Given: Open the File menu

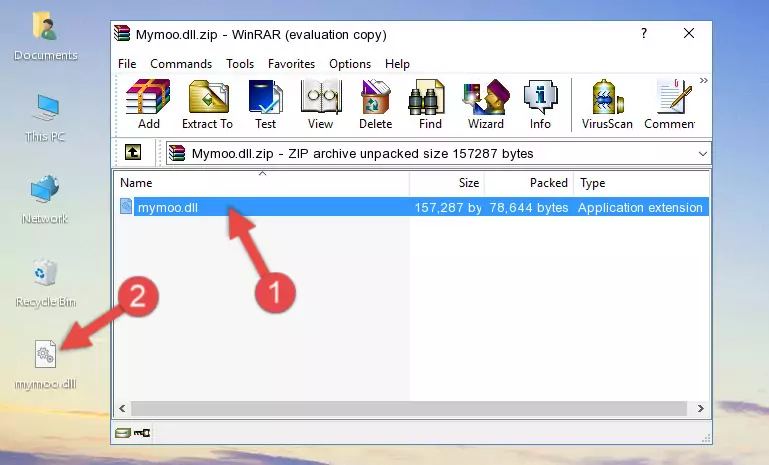Looking at the screenshot, I should click(x=127, y=64).
